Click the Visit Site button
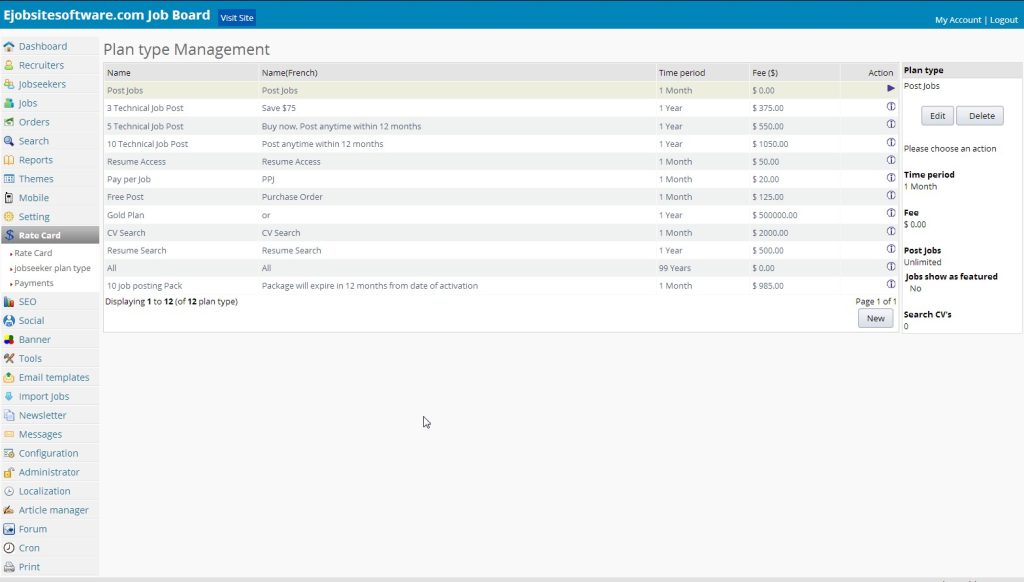 tap(236, 18)
